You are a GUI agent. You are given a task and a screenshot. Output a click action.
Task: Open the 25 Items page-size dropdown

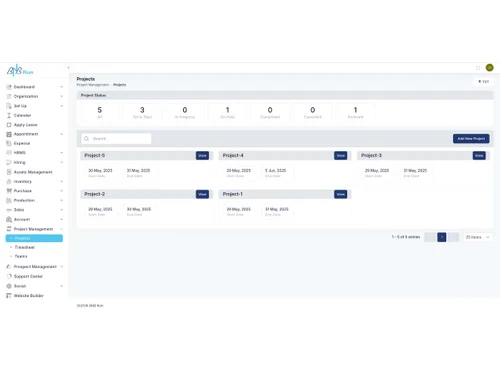coord(478,237)
